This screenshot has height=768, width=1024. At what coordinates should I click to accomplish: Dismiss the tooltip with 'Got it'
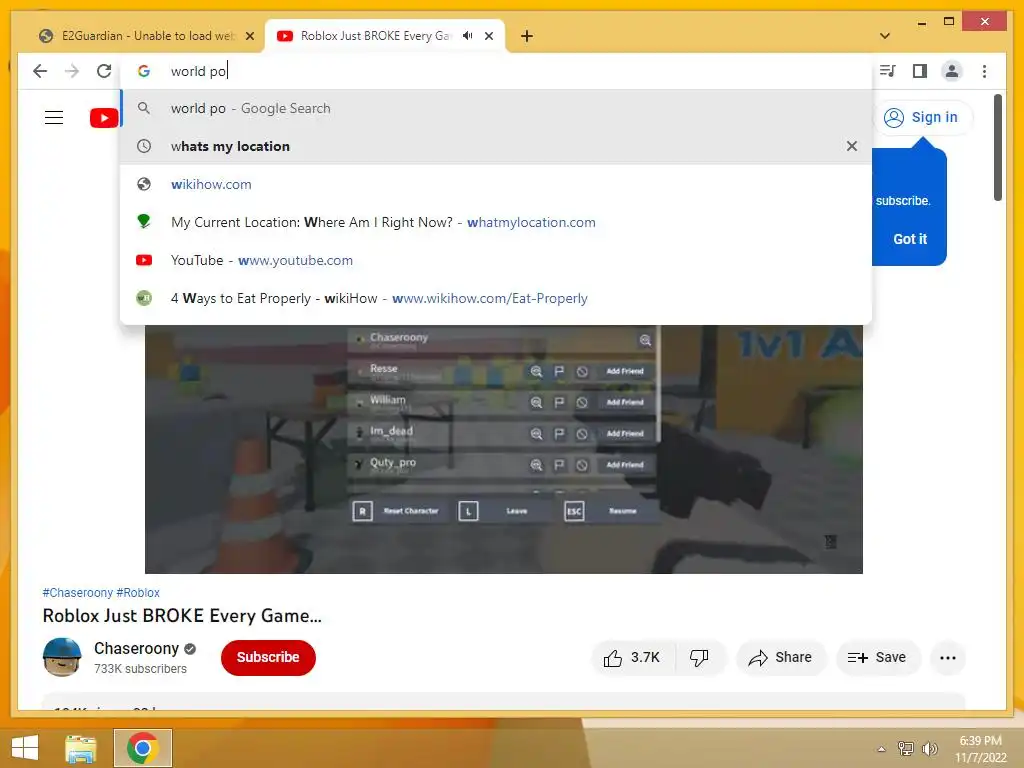tap(910, 239)
